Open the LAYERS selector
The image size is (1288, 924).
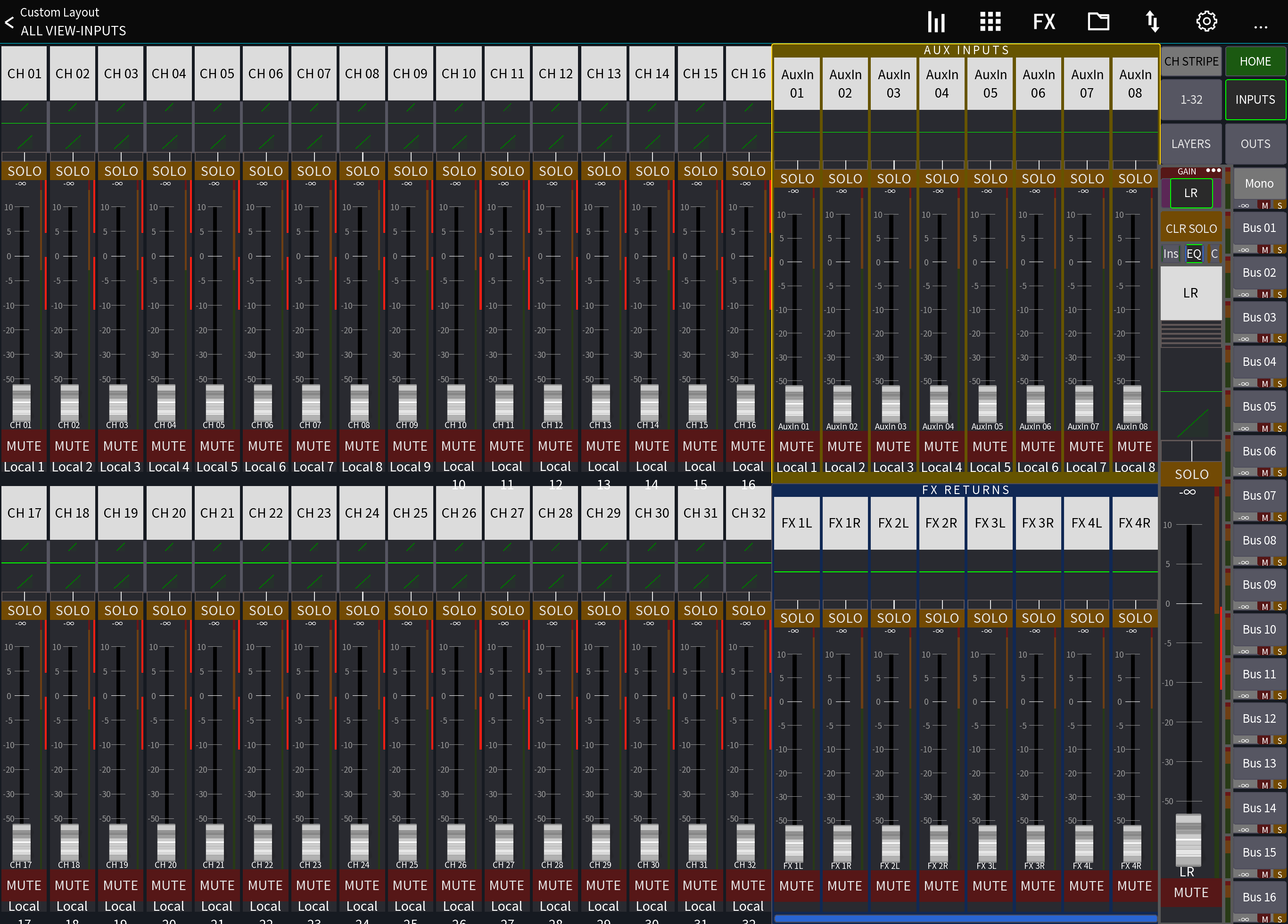click(1191, 144)
